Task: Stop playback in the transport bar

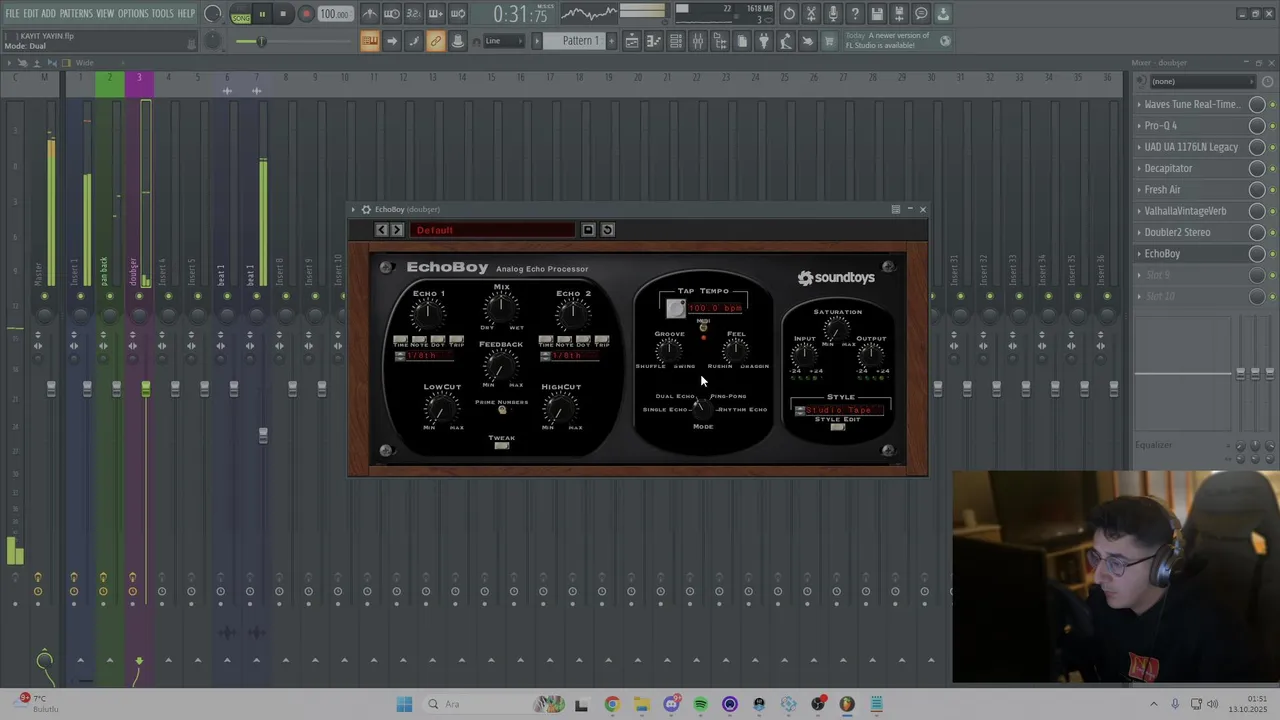Action: 283,14
